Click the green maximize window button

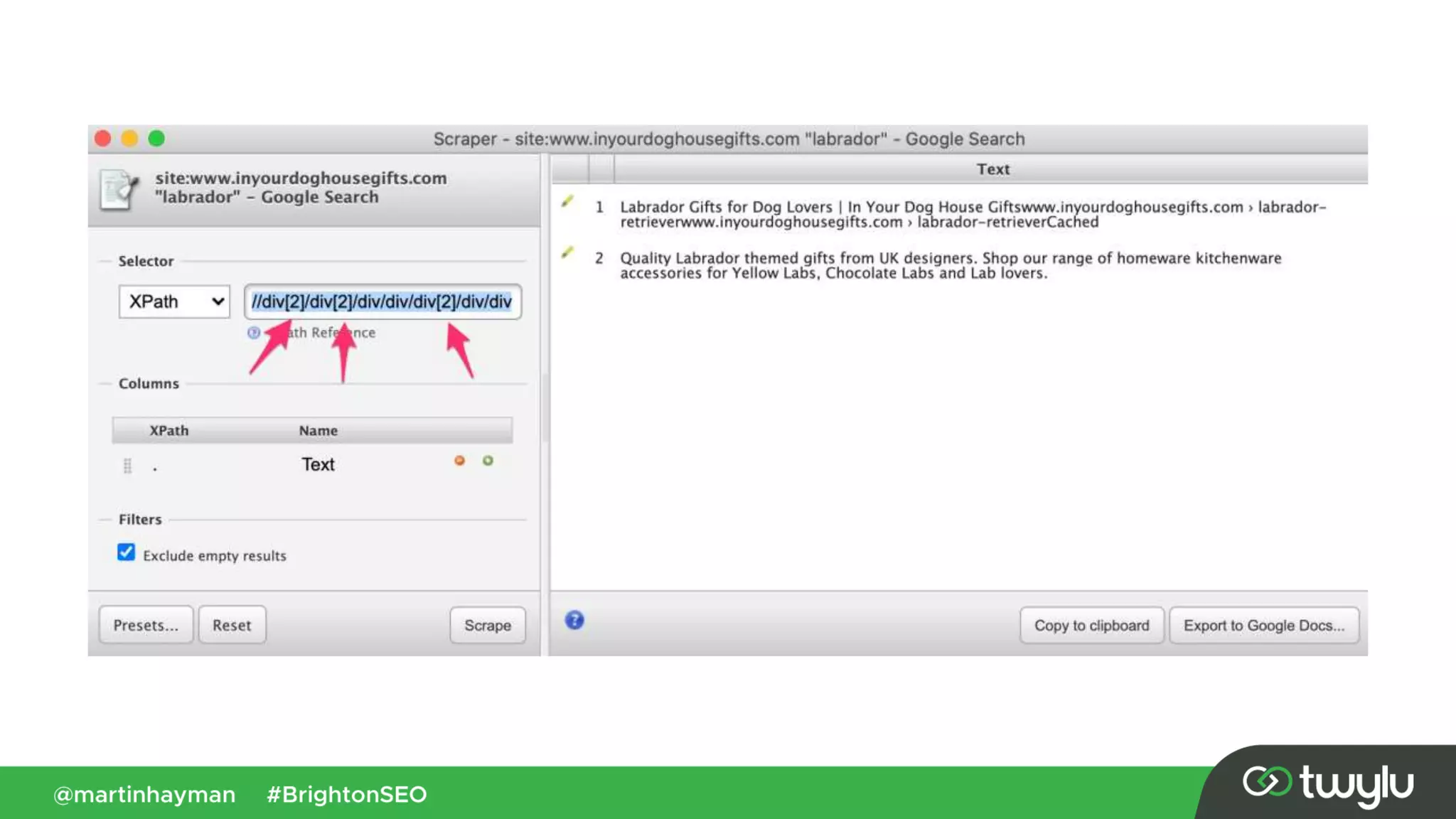[156, 139]
